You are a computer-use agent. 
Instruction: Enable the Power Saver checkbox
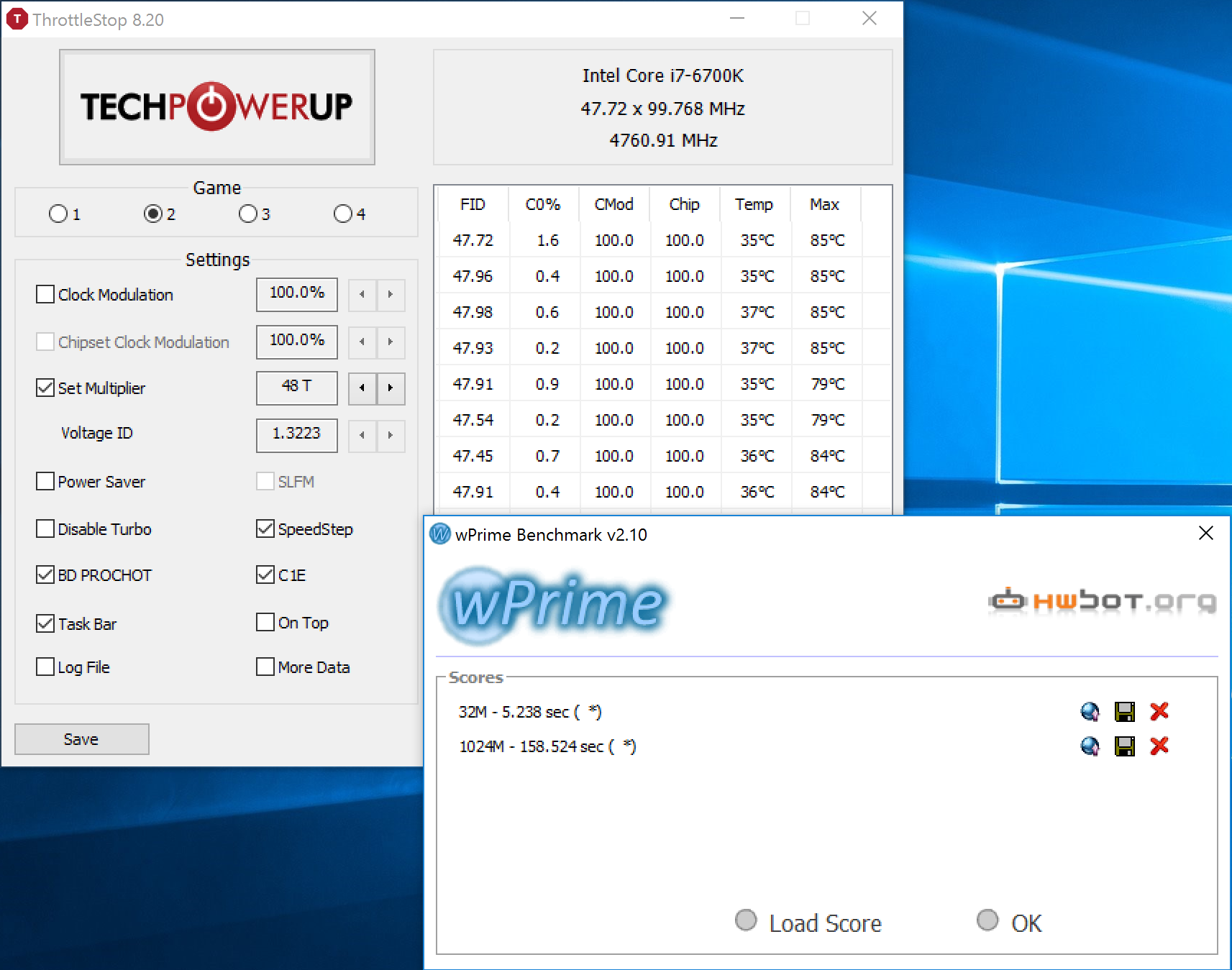coord(45,481)
